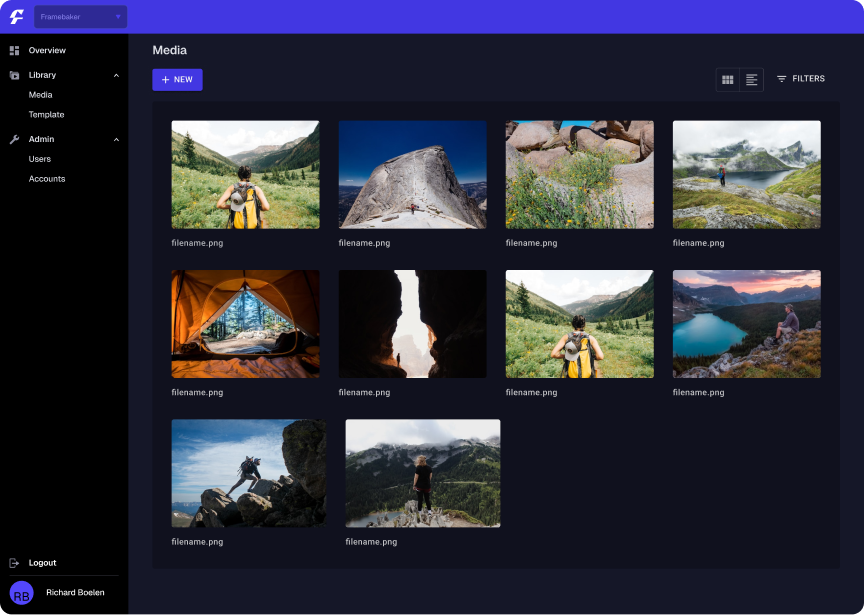Click the Logout icon in sidebar

14,563
